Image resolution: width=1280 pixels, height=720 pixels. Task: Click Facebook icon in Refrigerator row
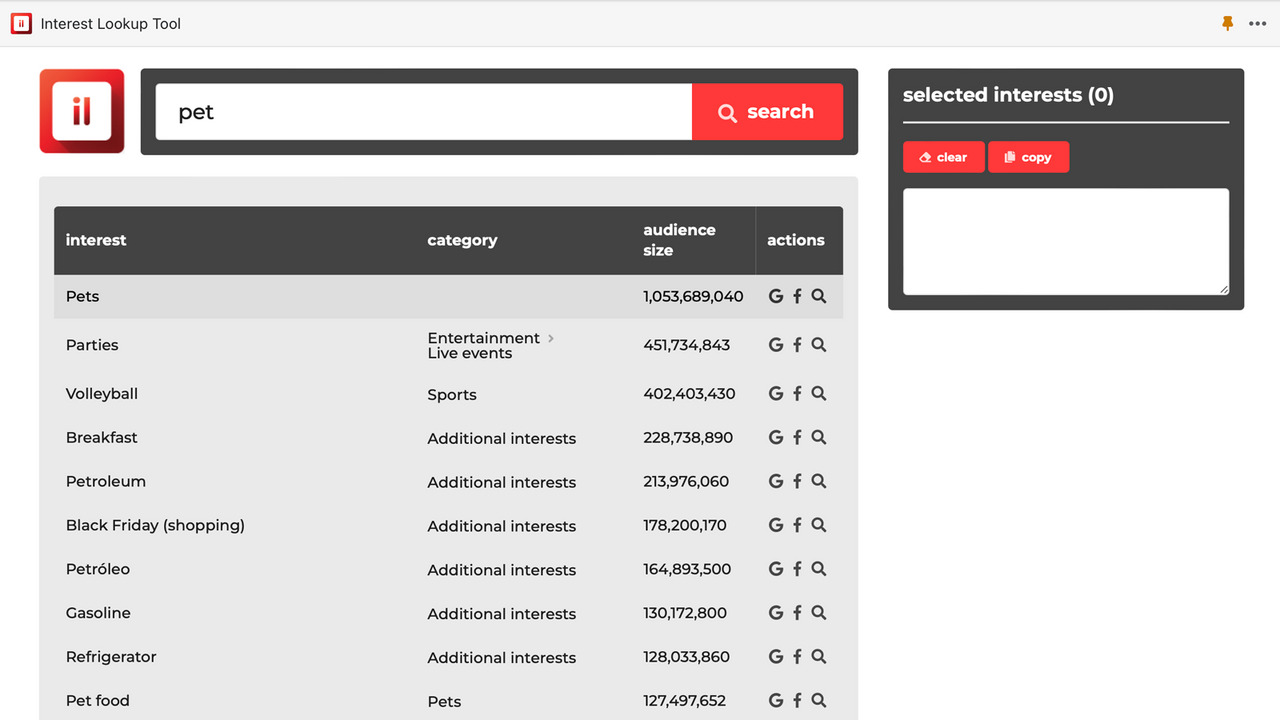[797, 658]
